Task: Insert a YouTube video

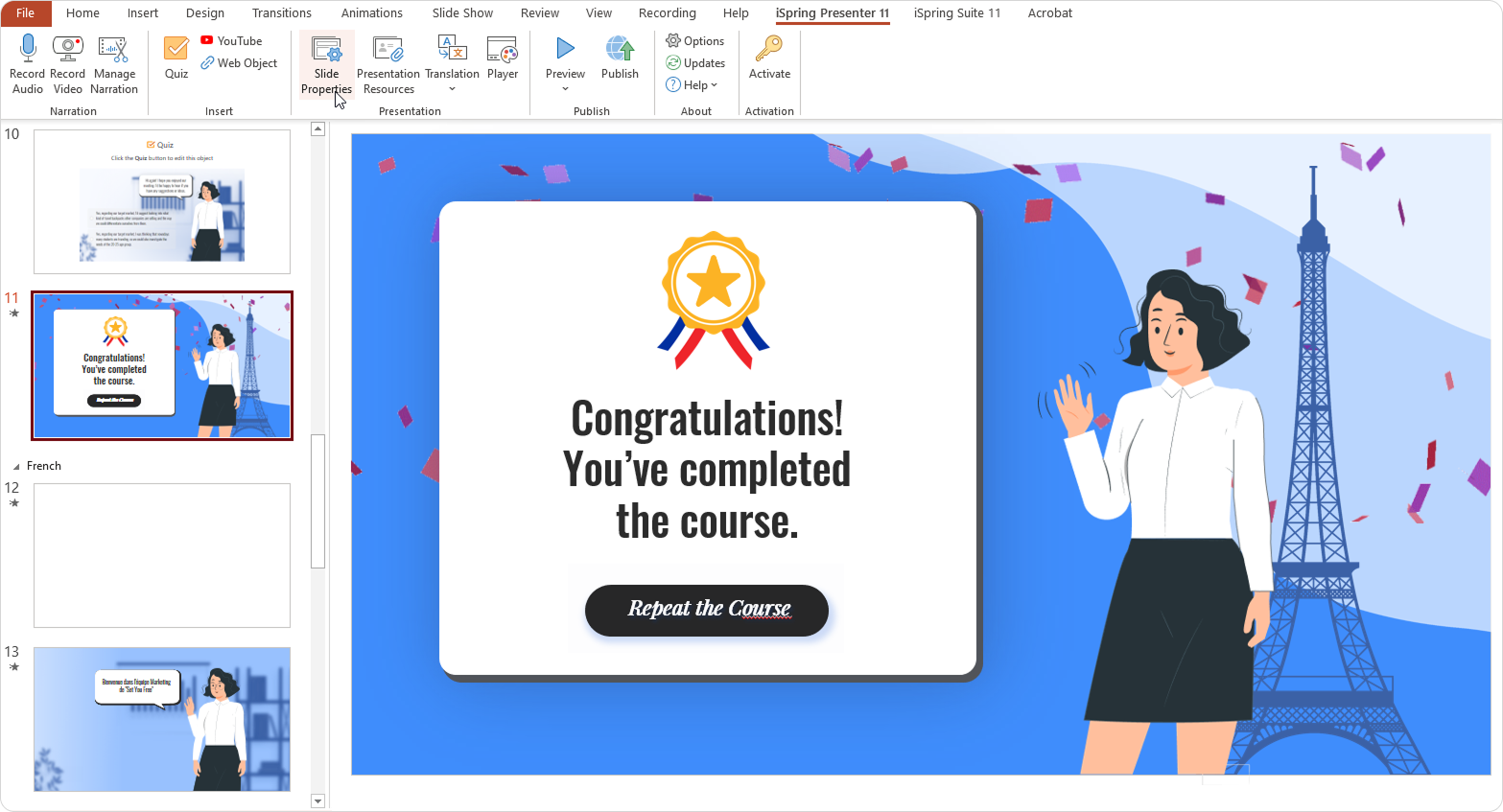Action: (232, 41)
